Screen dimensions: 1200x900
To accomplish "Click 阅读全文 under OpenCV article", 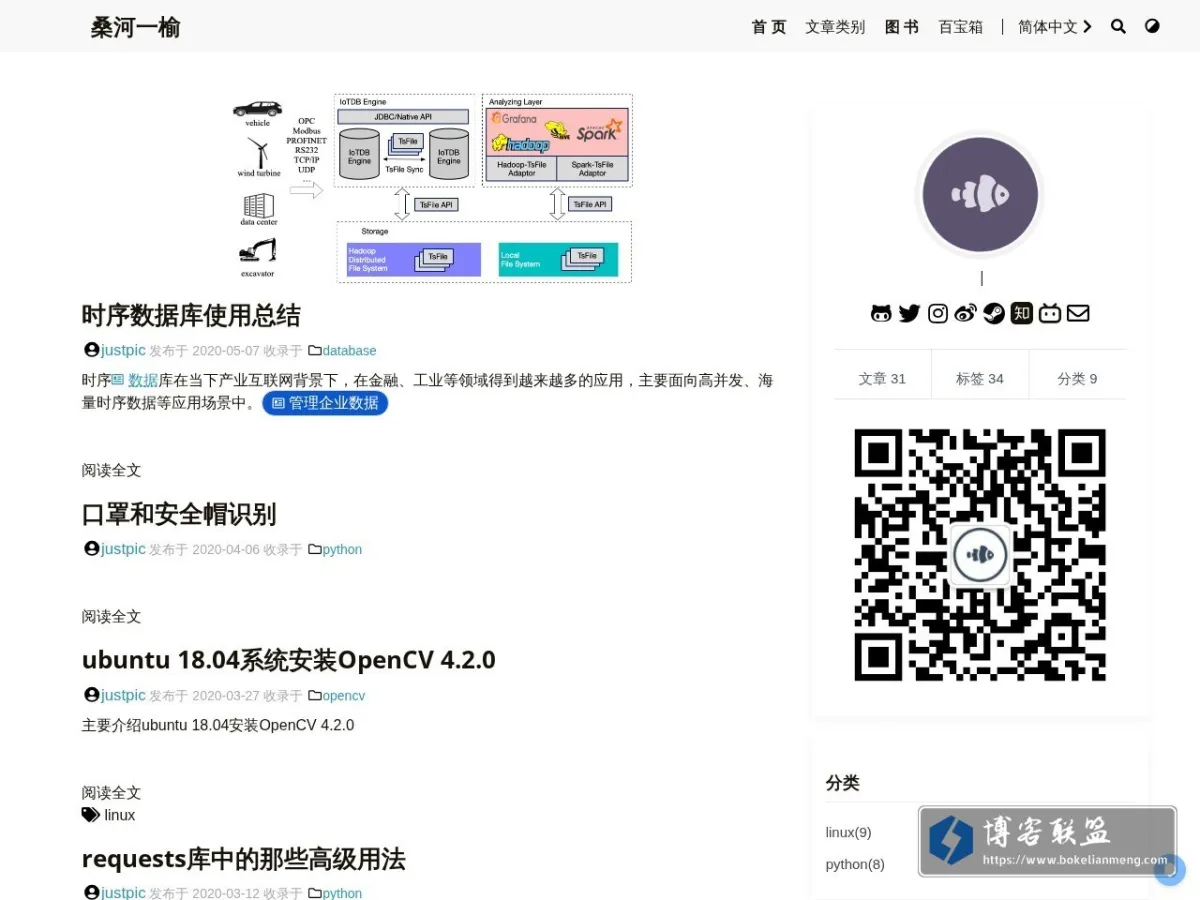I will [x=111, y=793].
